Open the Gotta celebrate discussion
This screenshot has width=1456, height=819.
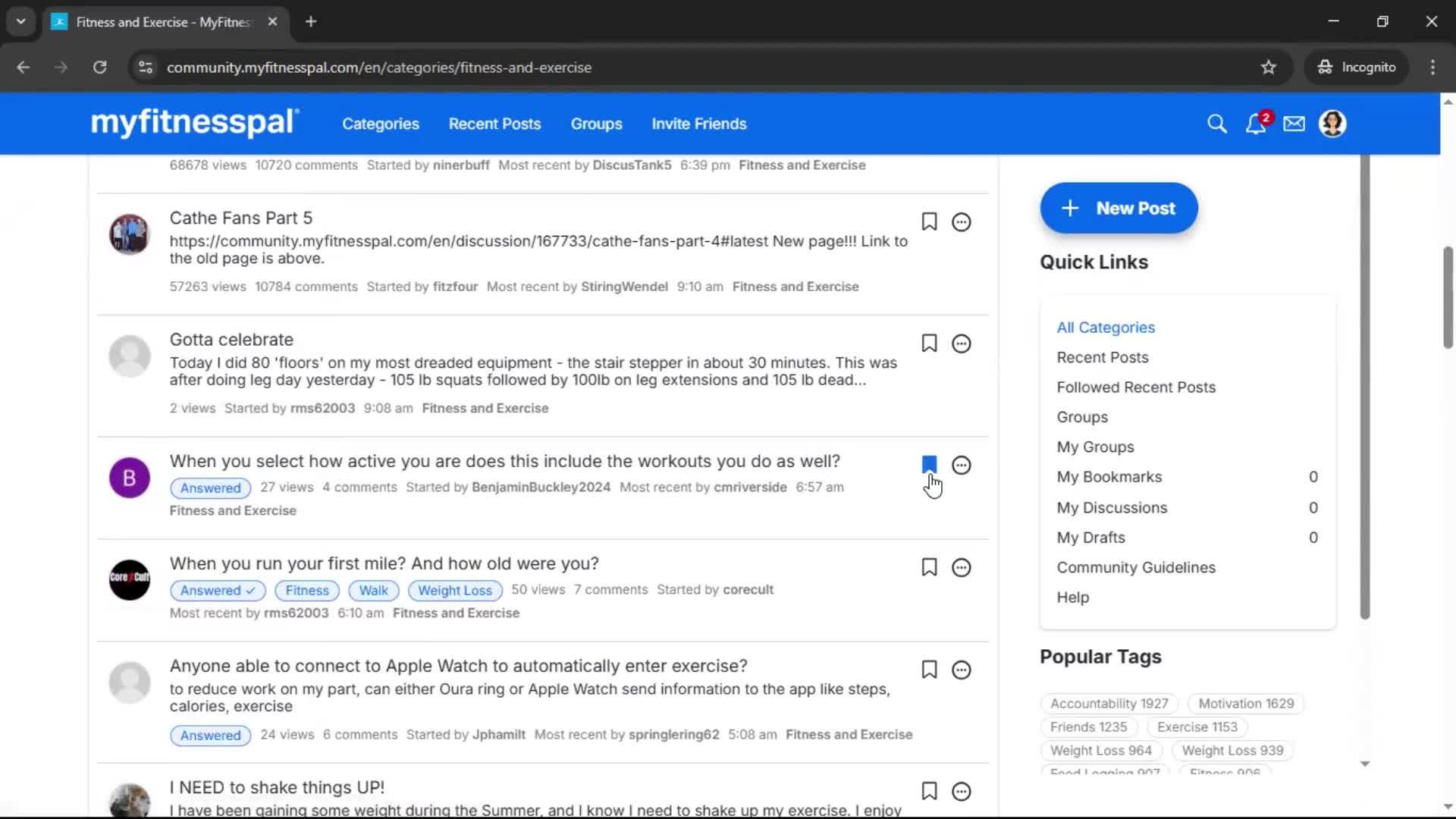pos(231,340)
